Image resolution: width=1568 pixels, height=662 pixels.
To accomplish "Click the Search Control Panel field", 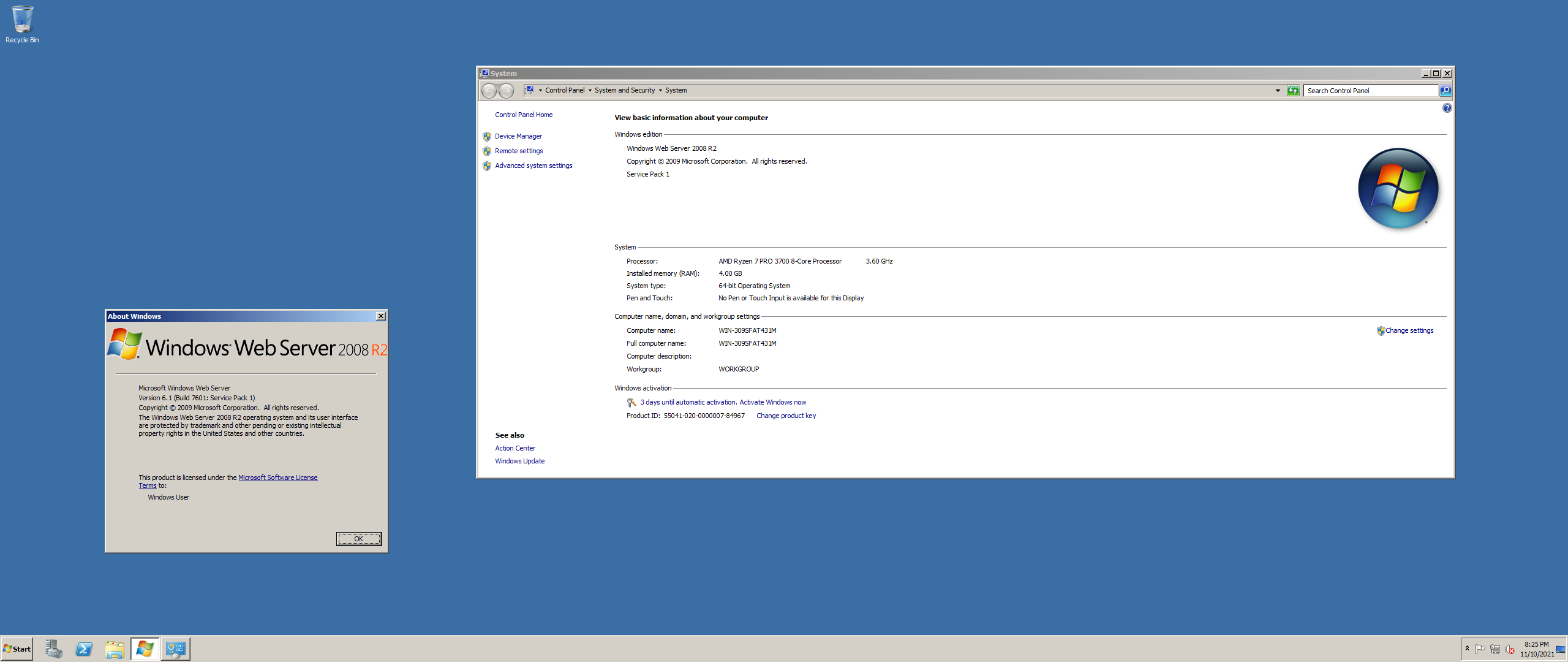I will click(1371, 91).
